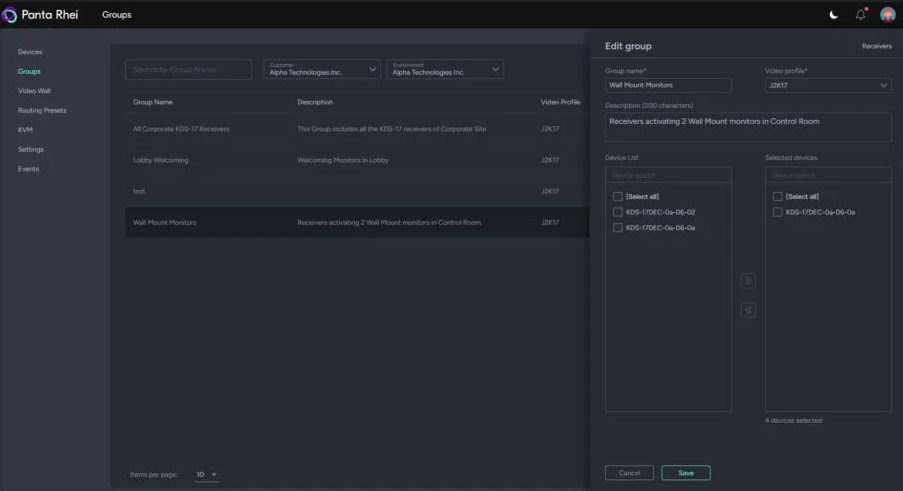Go to Video Wall in sidebar

point(34,91)
